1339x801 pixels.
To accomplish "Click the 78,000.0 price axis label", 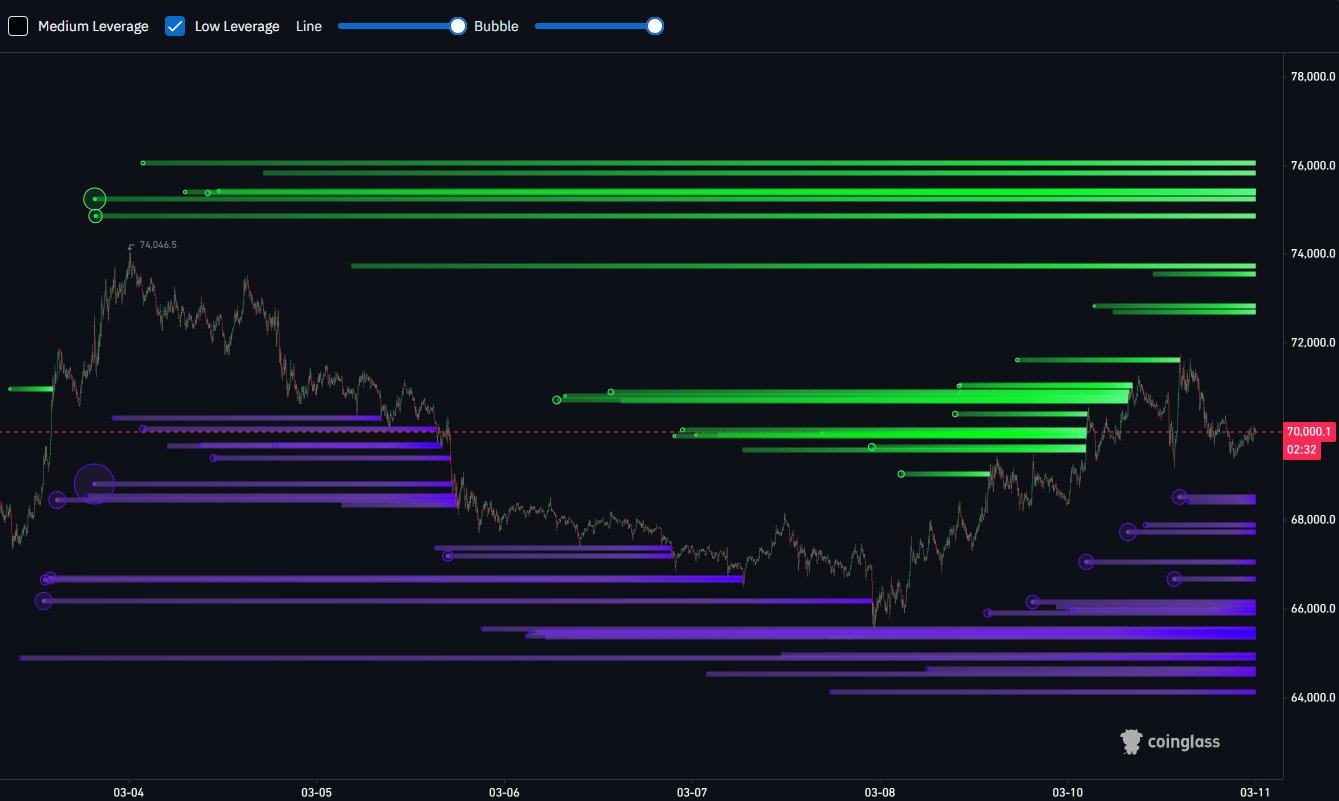I will click(1311, 77).
